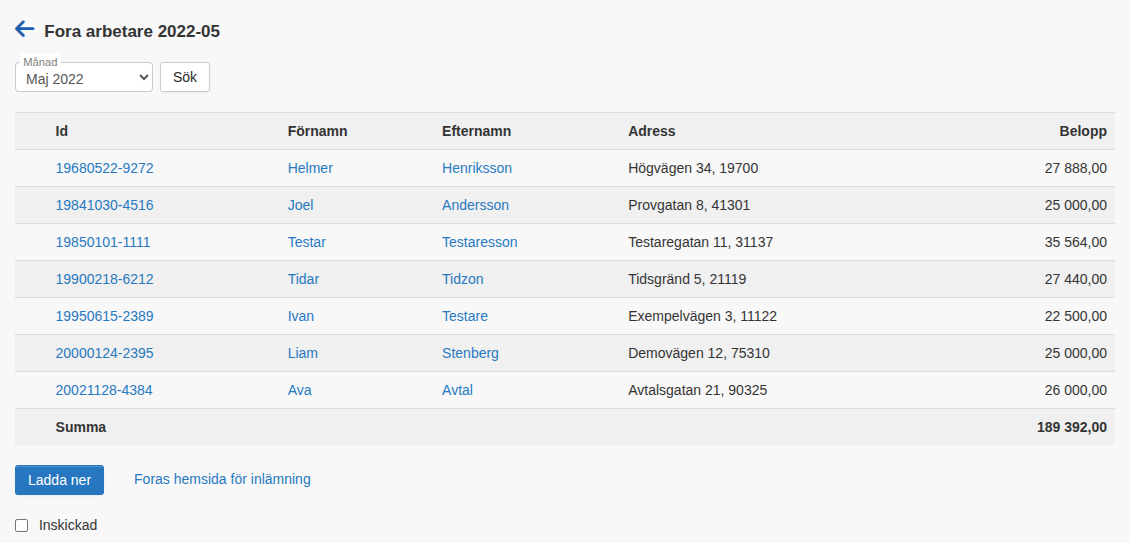1130x543 pixels.
Task: Click the Summa row label
Action: pyautogui.click(x=81, y=427)
